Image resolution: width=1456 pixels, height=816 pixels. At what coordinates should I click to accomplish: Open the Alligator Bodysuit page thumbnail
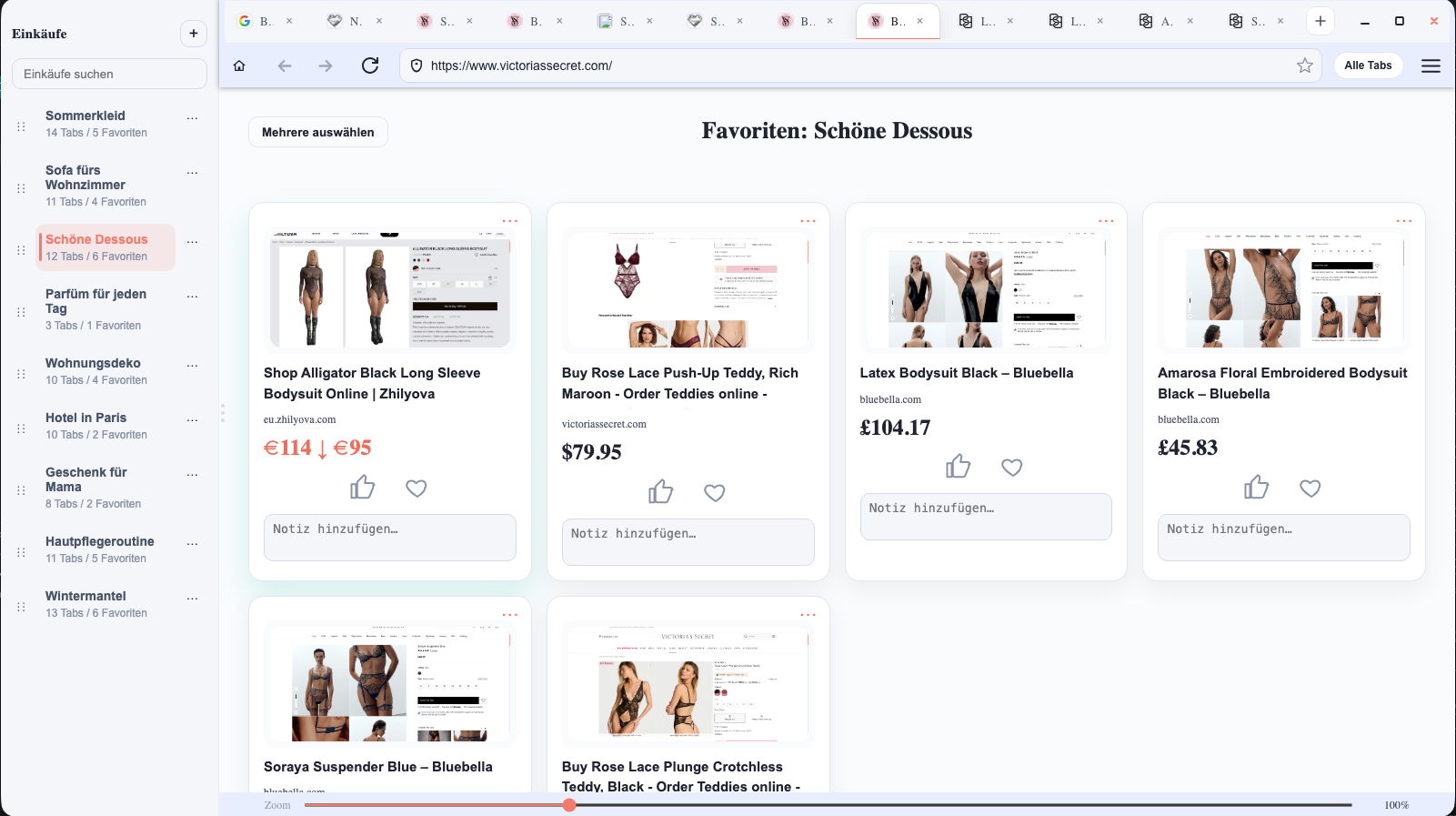click(390, 289)
